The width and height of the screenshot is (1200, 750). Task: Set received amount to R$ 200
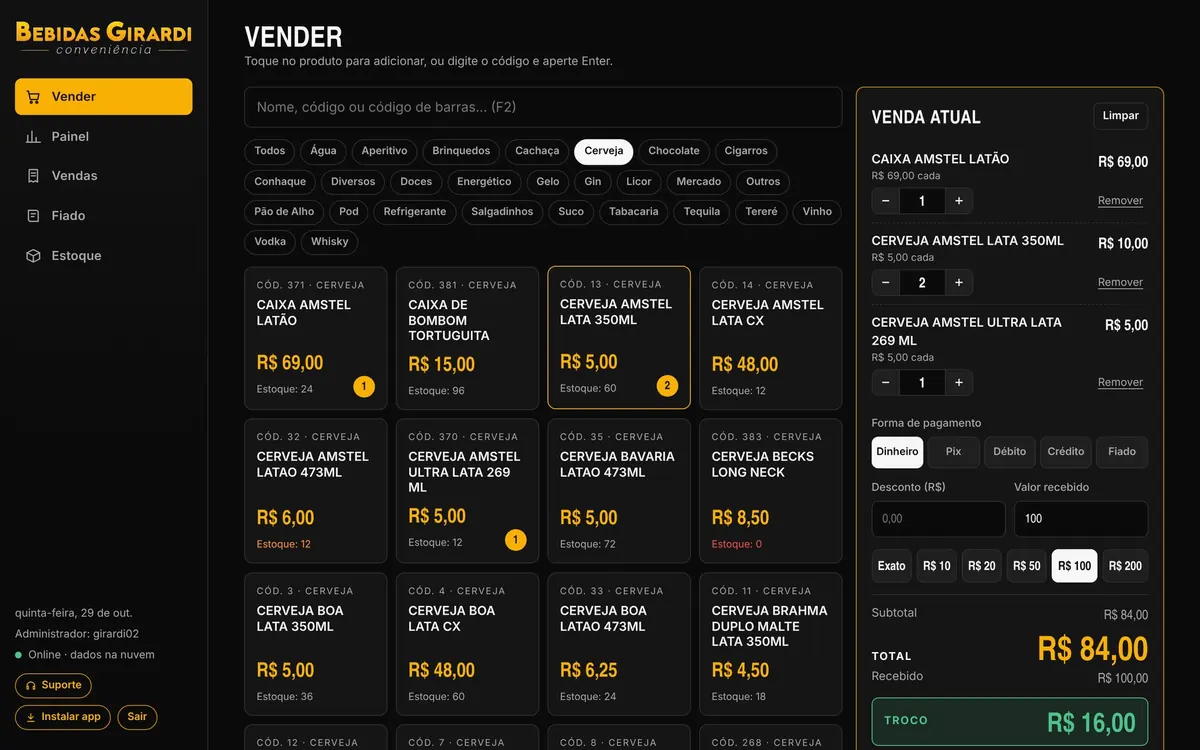[1125, 566]
